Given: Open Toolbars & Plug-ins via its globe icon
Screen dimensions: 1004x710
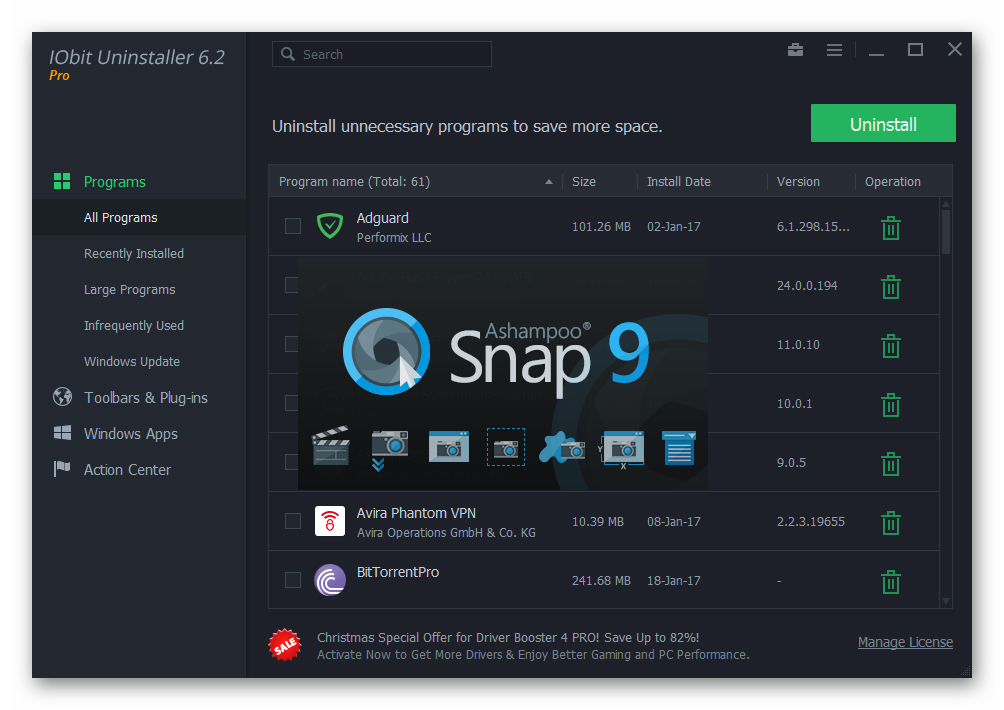Looking at the screenshot, I should 62,397.
